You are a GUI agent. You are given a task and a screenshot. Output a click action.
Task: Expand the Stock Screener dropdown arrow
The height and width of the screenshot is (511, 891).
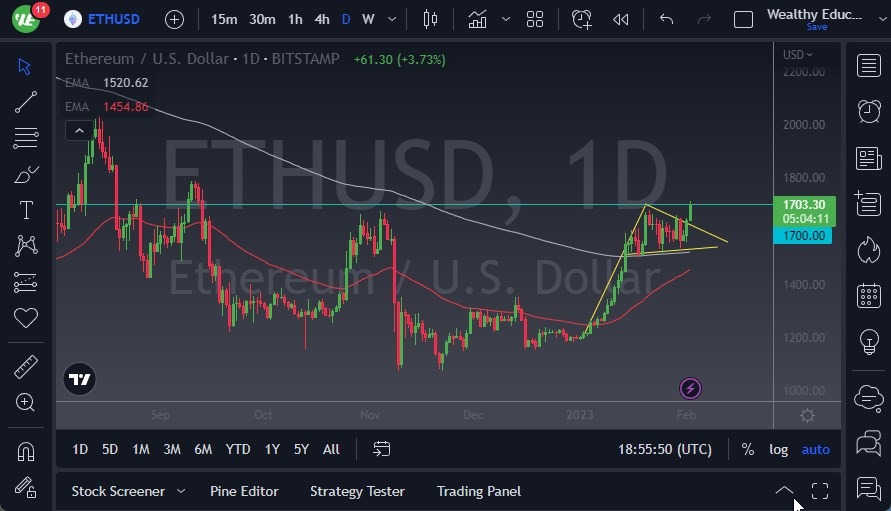click(x=181, y=491)
